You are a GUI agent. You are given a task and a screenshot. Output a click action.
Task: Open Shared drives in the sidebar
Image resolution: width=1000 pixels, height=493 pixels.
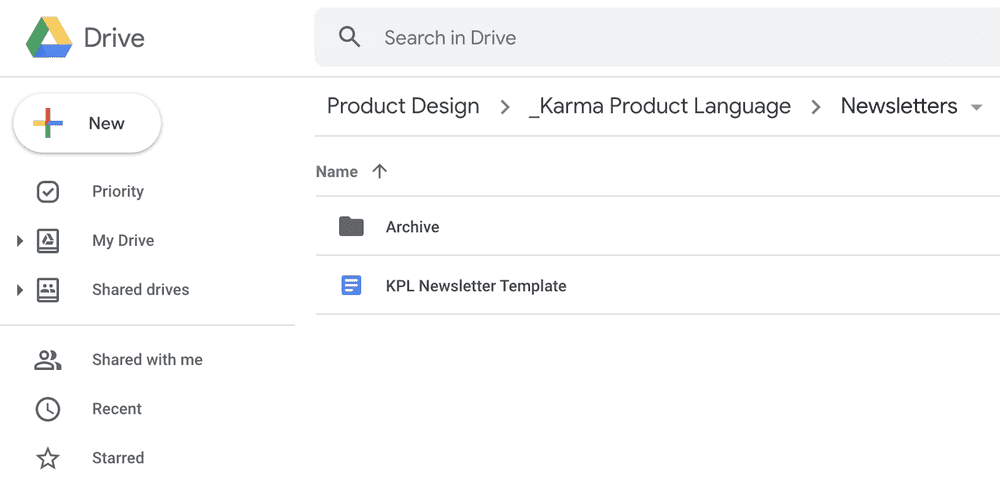tap(140, 290)
